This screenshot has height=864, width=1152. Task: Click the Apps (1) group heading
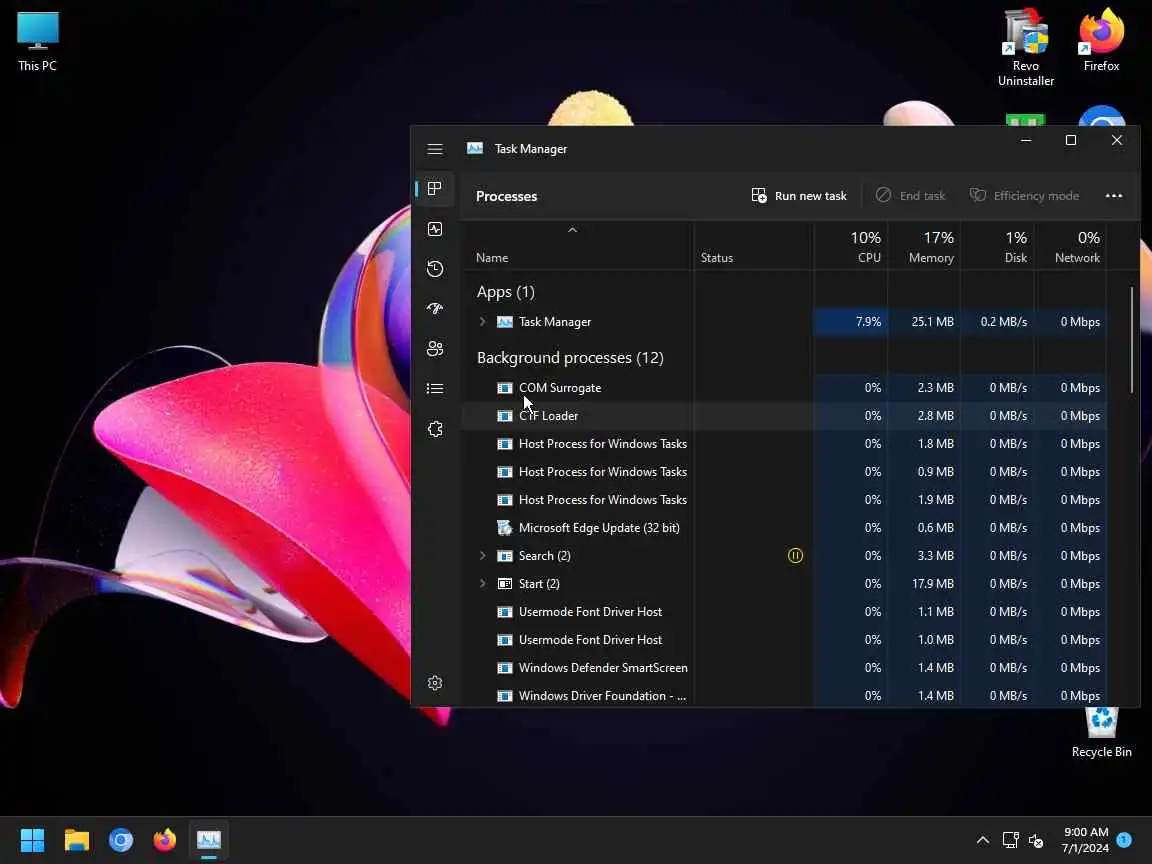tap(505, 292)
